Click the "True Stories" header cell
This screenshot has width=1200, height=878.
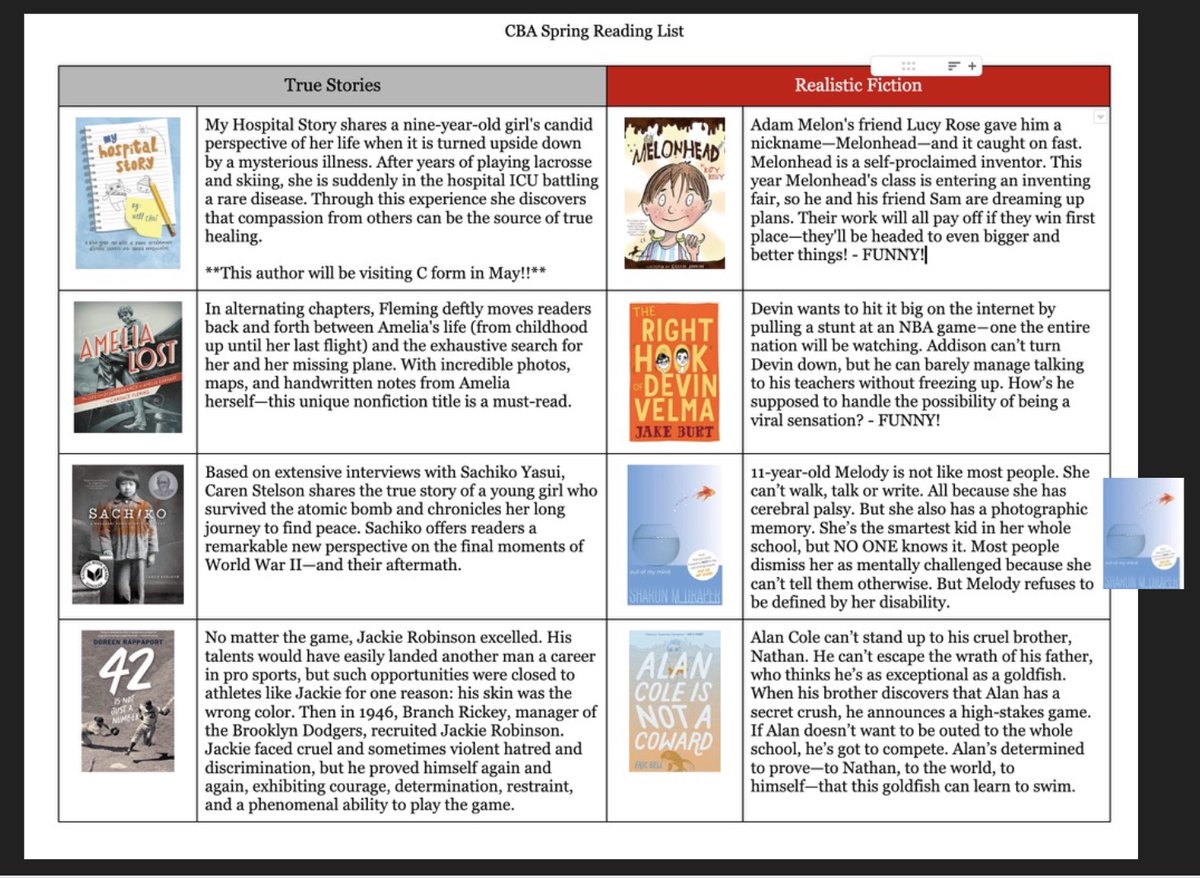pyautogui.click(x=332, y=85)
